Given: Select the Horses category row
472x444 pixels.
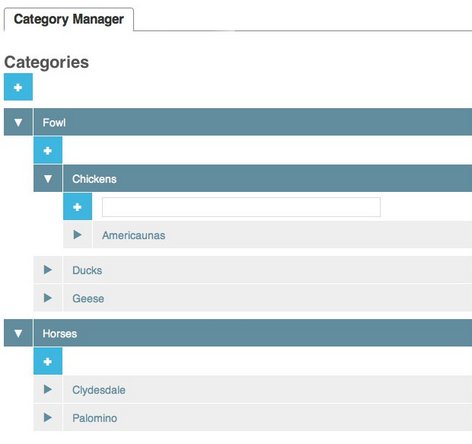Looking at the screenshot, I should click(x=253, y=333).
